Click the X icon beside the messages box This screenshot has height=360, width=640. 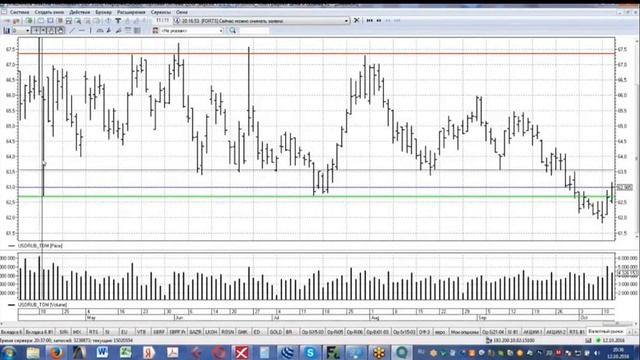pos(356,20)
